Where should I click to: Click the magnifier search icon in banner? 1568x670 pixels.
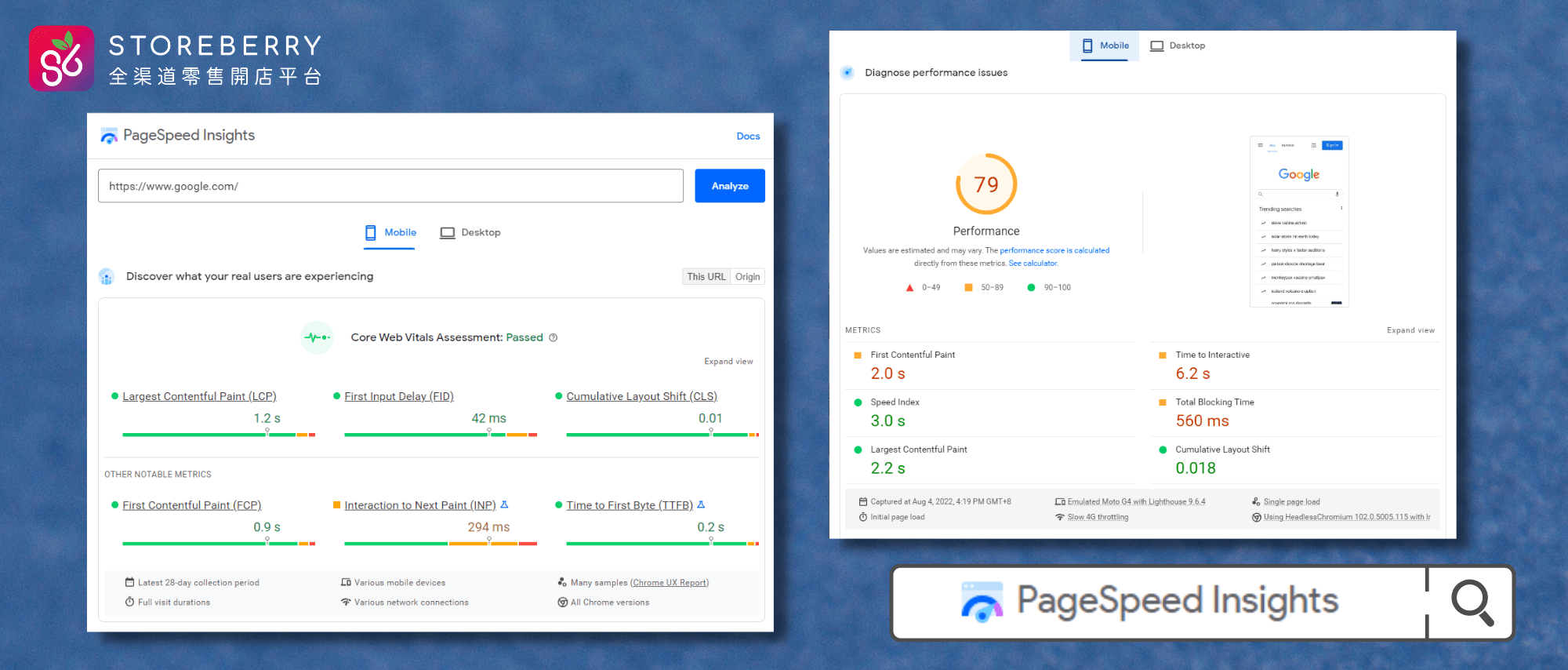click(x=1472, y=603)
